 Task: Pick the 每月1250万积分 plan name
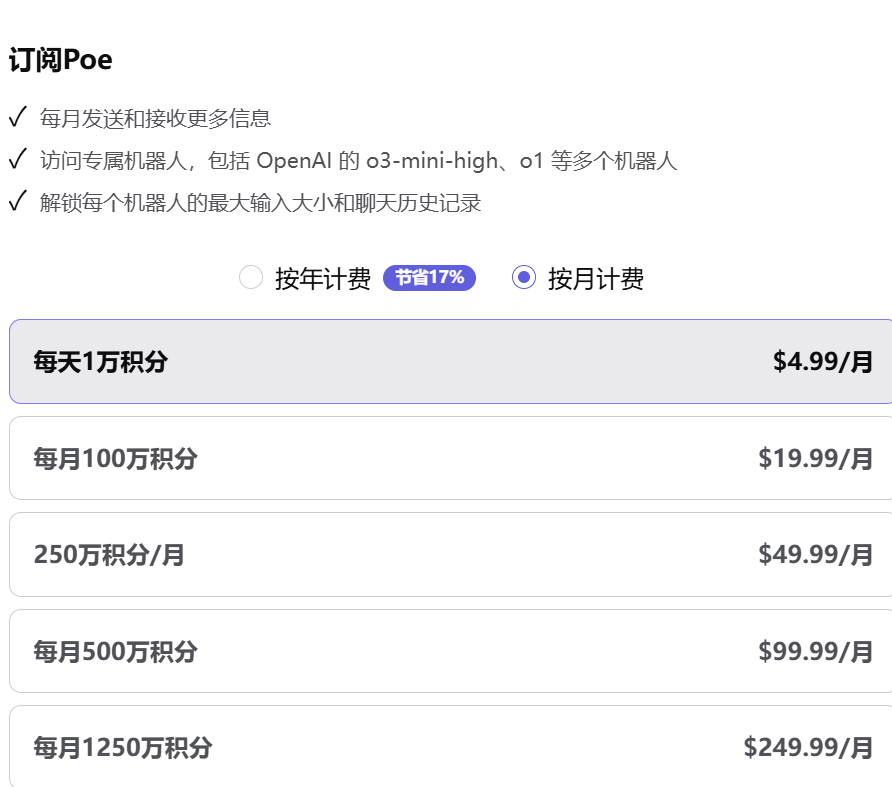tap(123, 748)
